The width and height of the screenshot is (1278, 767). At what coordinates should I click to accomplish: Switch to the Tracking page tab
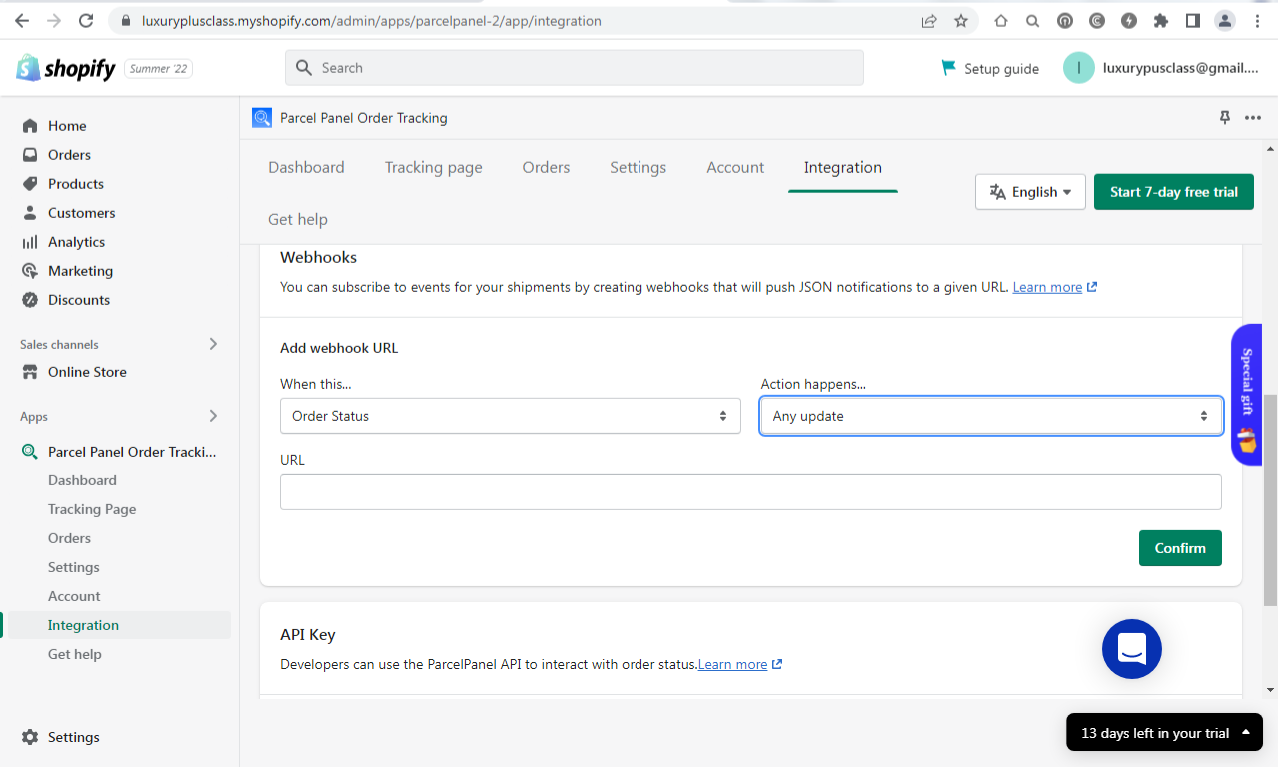pyautogui.click(x=434, y=167)
